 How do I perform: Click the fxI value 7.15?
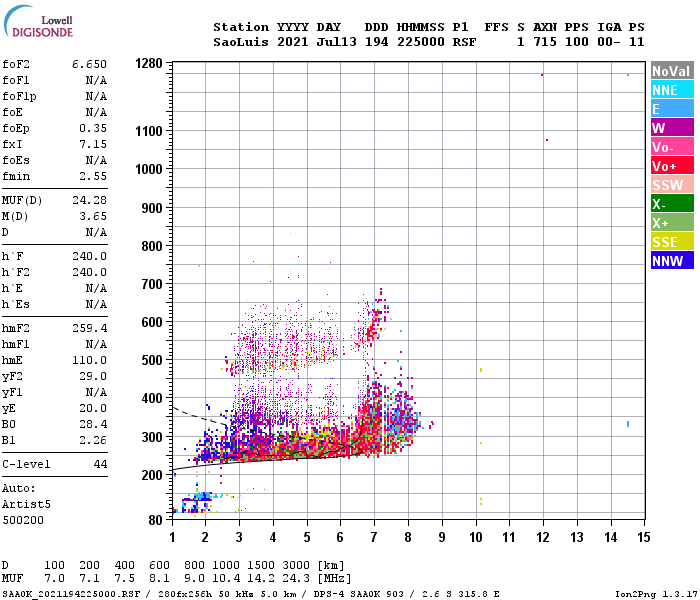(93, 144)
